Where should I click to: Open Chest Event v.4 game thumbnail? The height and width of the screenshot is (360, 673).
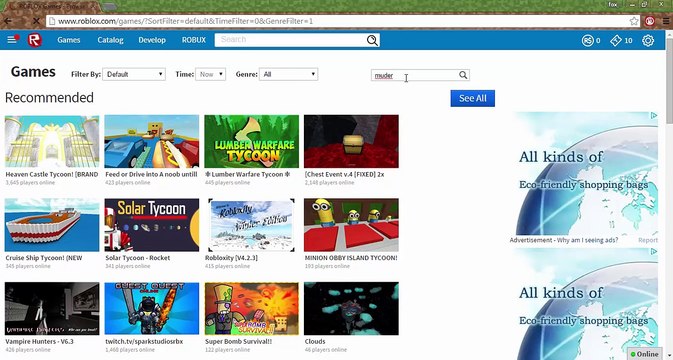(351, 141)
